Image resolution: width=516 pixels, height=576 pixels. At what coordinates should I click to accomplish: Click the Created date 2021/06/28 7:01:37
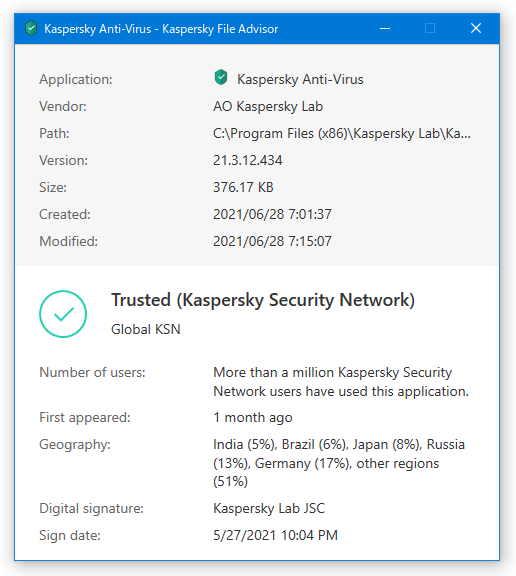click(272, 214)
